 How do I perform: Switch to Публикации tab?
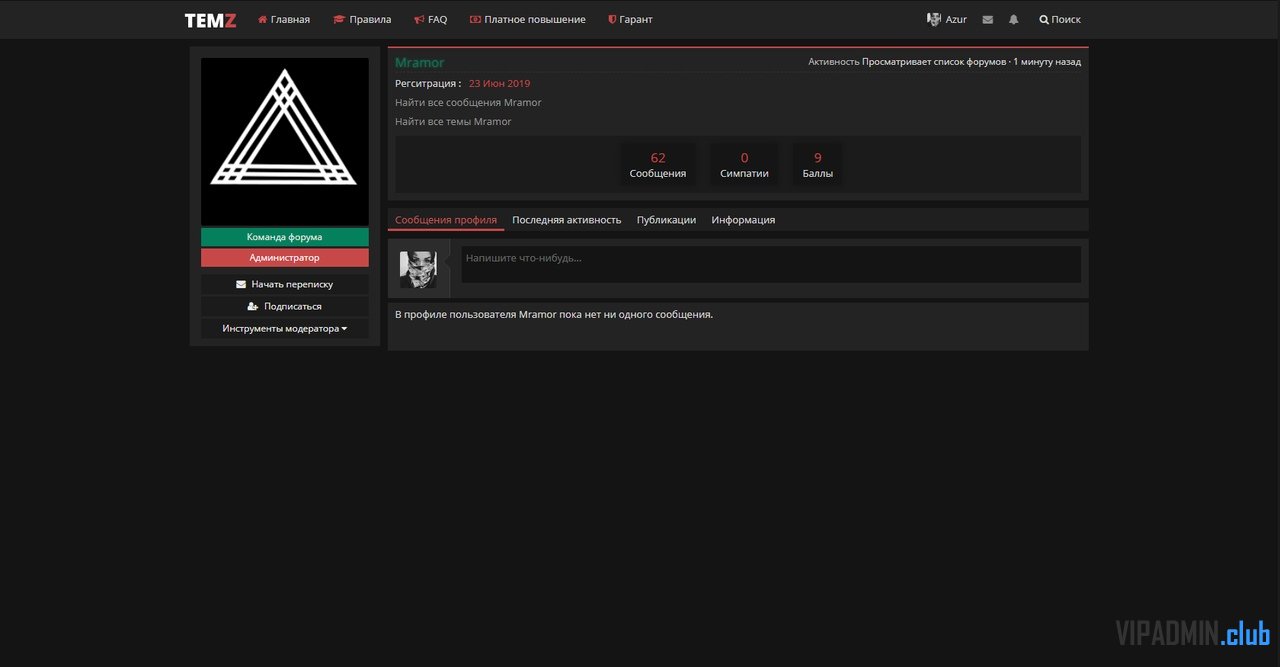[666, 220]
